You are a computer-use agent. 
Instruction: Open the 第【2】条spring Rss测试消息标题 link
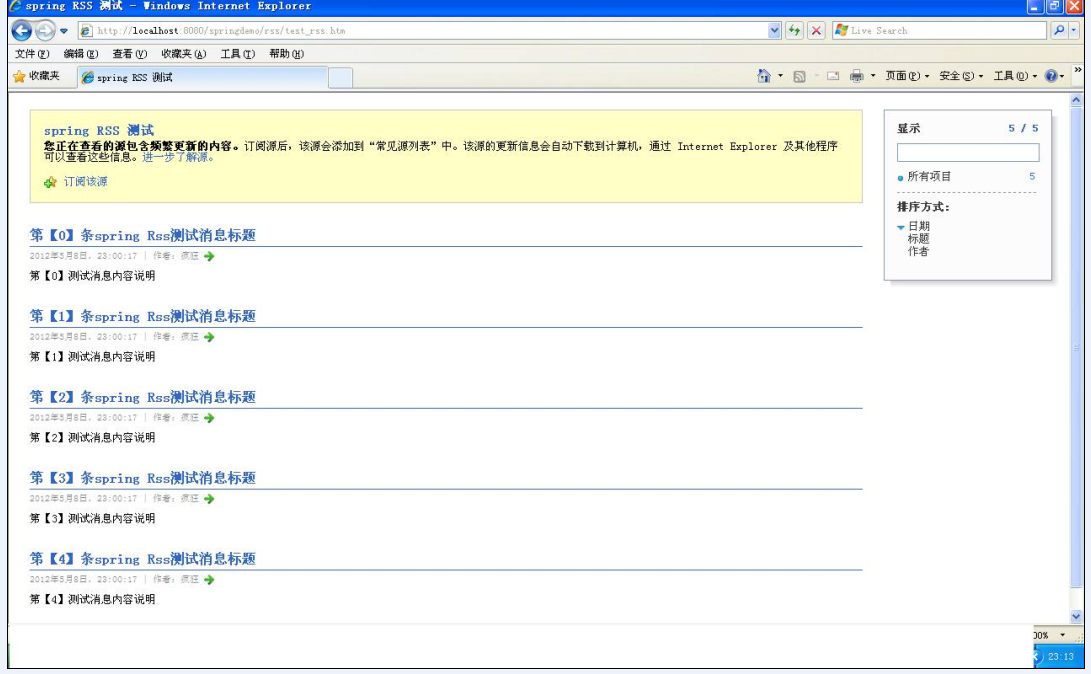pyautogui.click(x=143, y=397)
